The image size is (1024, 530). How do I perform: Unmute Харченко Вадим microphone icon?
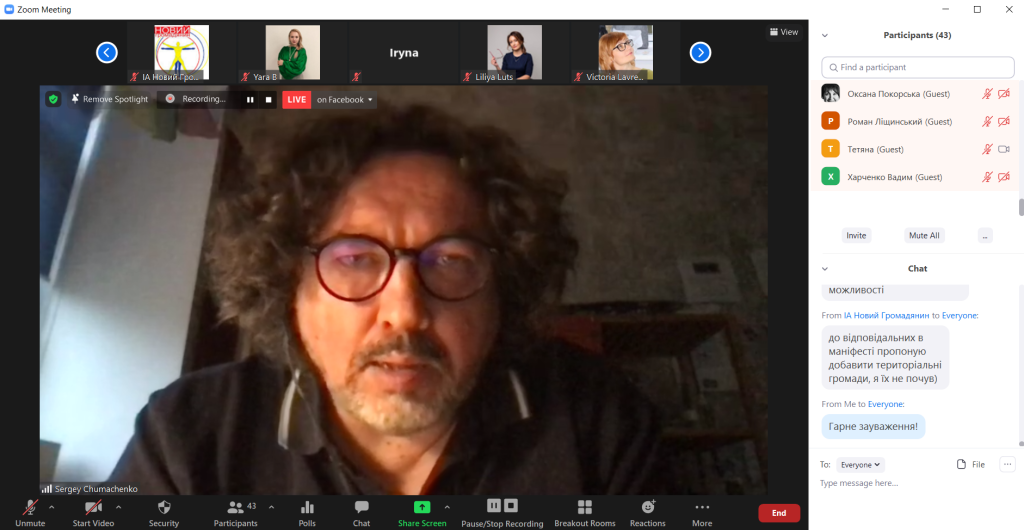click(x=987, y=177)
